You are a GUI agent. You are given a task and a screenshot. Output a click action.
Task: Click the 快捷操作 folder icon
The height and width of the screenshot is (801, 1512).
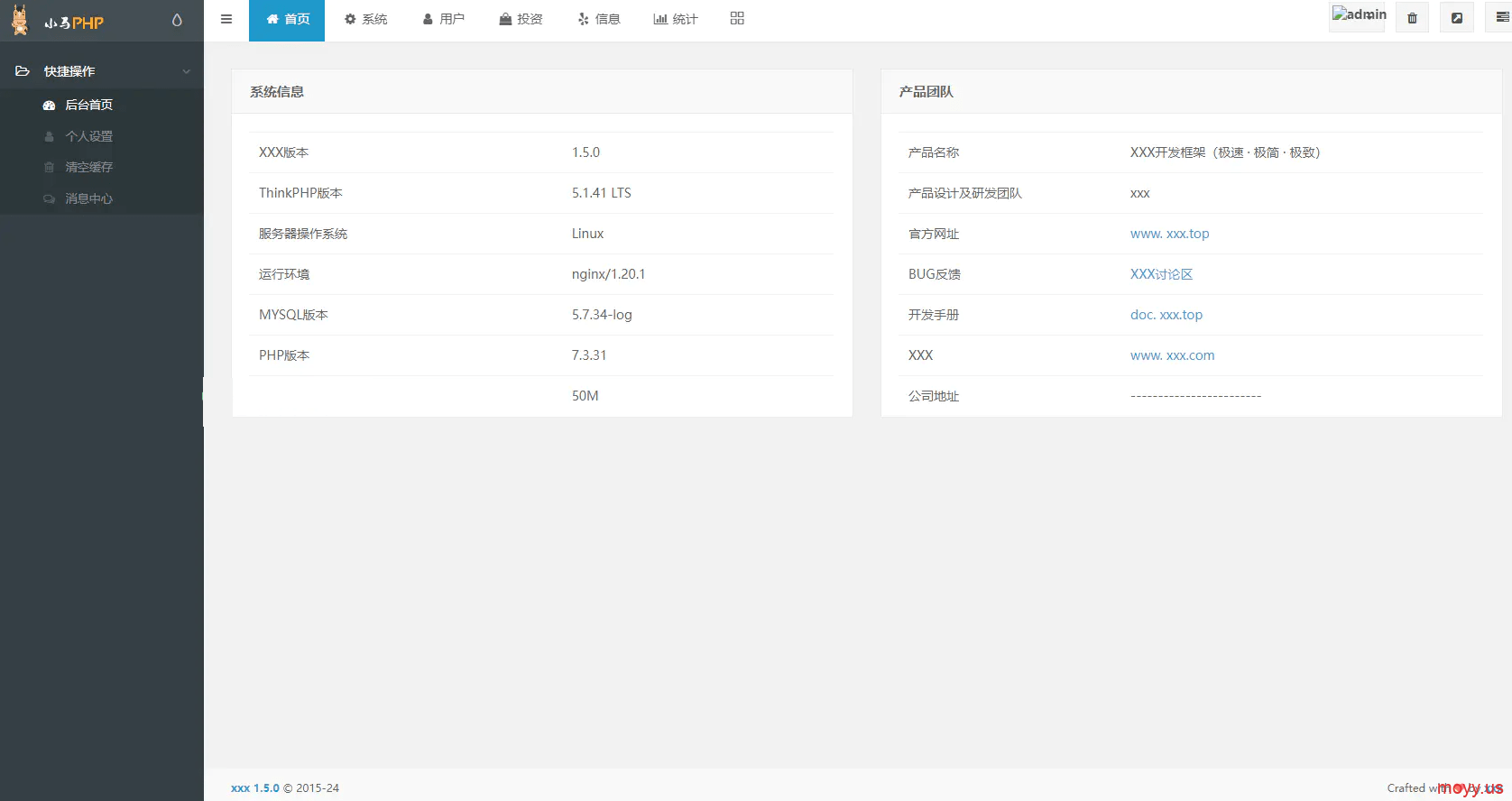point(23,71)
